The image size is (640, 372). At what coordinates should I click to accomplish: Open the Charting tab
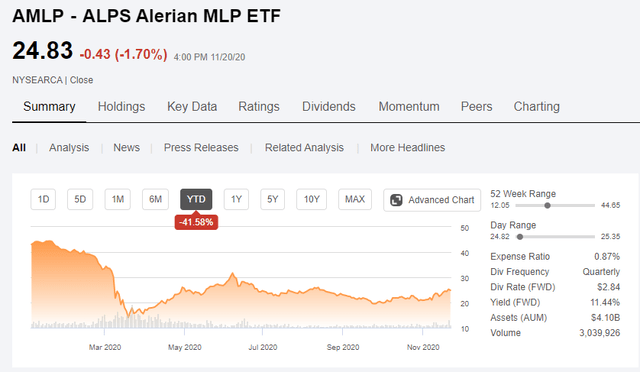click(536, 107)
